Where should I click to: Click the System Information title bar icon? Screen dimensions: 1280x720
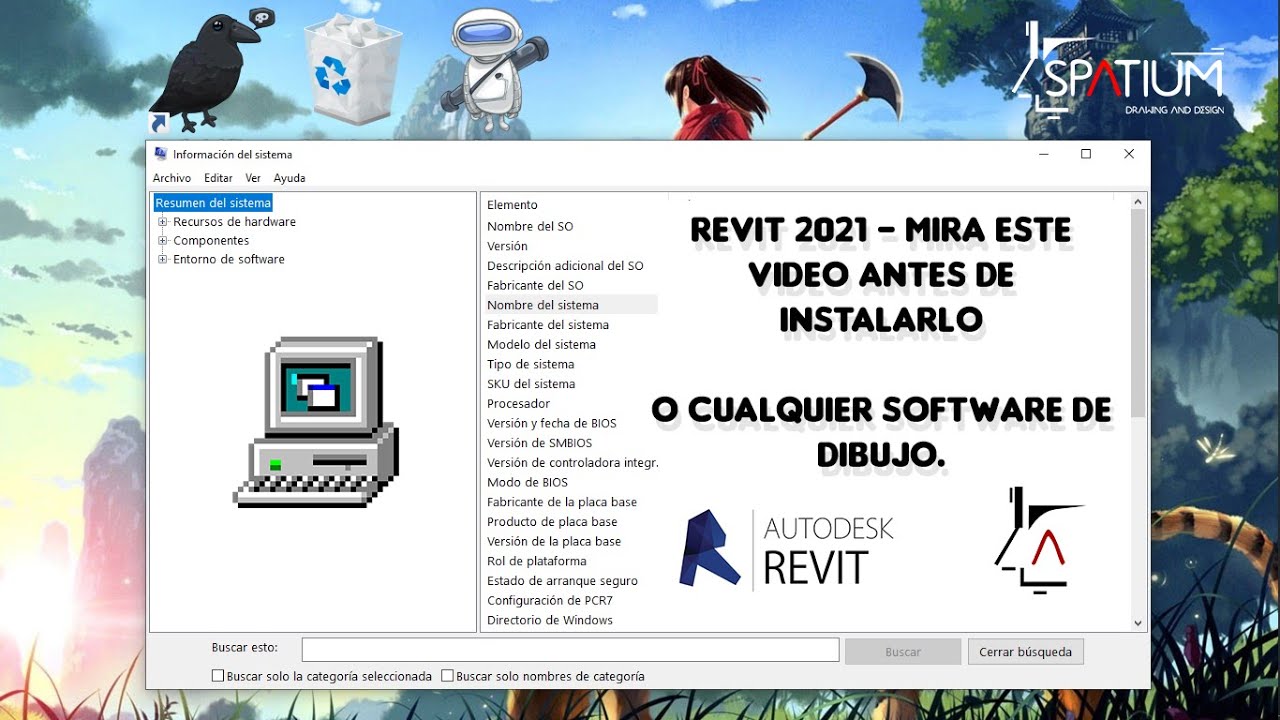click(x=160, y=154)
